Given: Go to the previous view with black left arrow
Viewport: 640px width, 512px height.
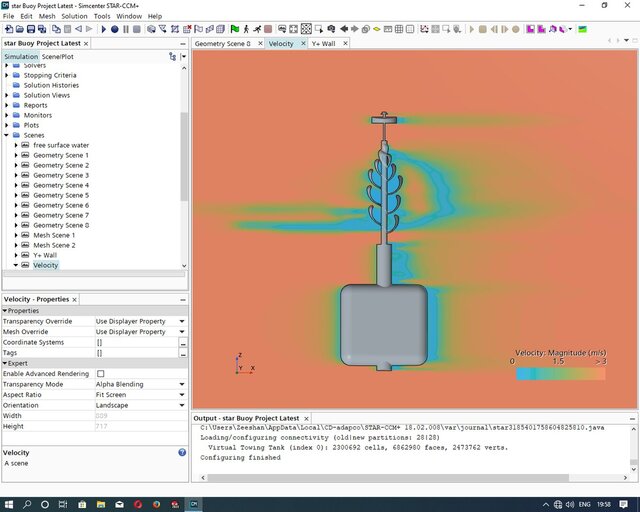Looking at the screenshot, I should (344, 29).
